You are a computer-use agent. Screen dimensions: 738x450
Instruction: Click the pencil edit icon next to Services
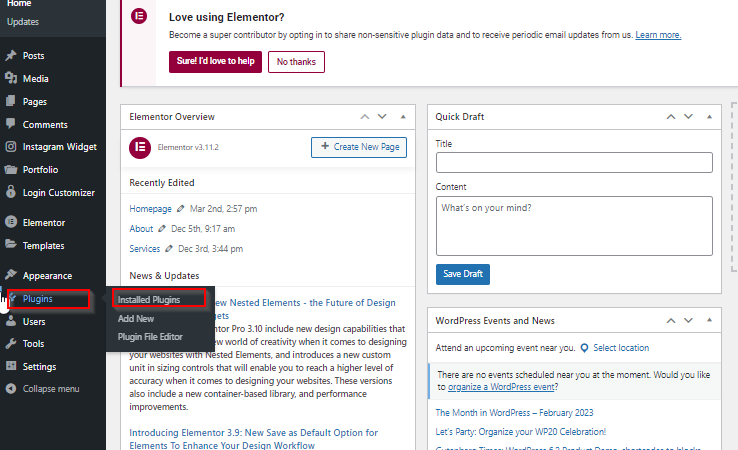tap(169, 249)
